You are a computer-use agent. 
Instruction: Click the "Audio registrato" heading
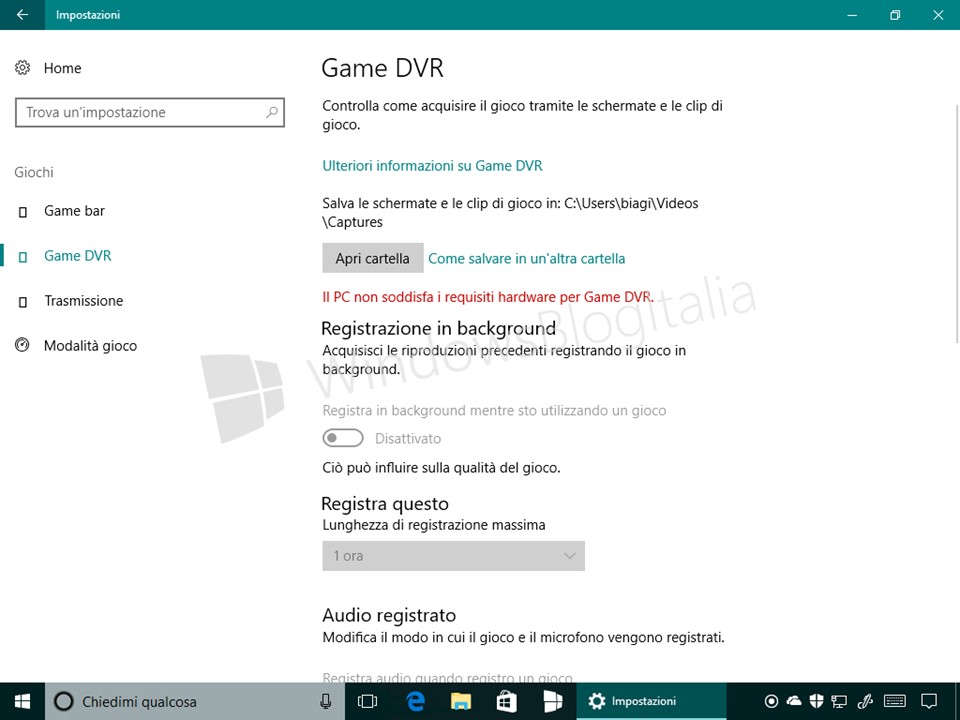coord(389,615)
